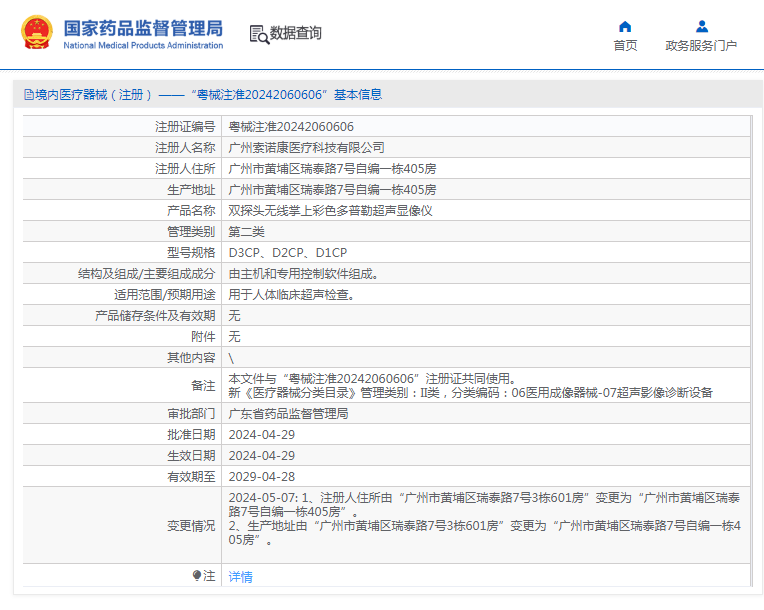Viewport: 764px width, 610px height.
Task: Click the 数据查询 heading text
Action: click(296, 34)
